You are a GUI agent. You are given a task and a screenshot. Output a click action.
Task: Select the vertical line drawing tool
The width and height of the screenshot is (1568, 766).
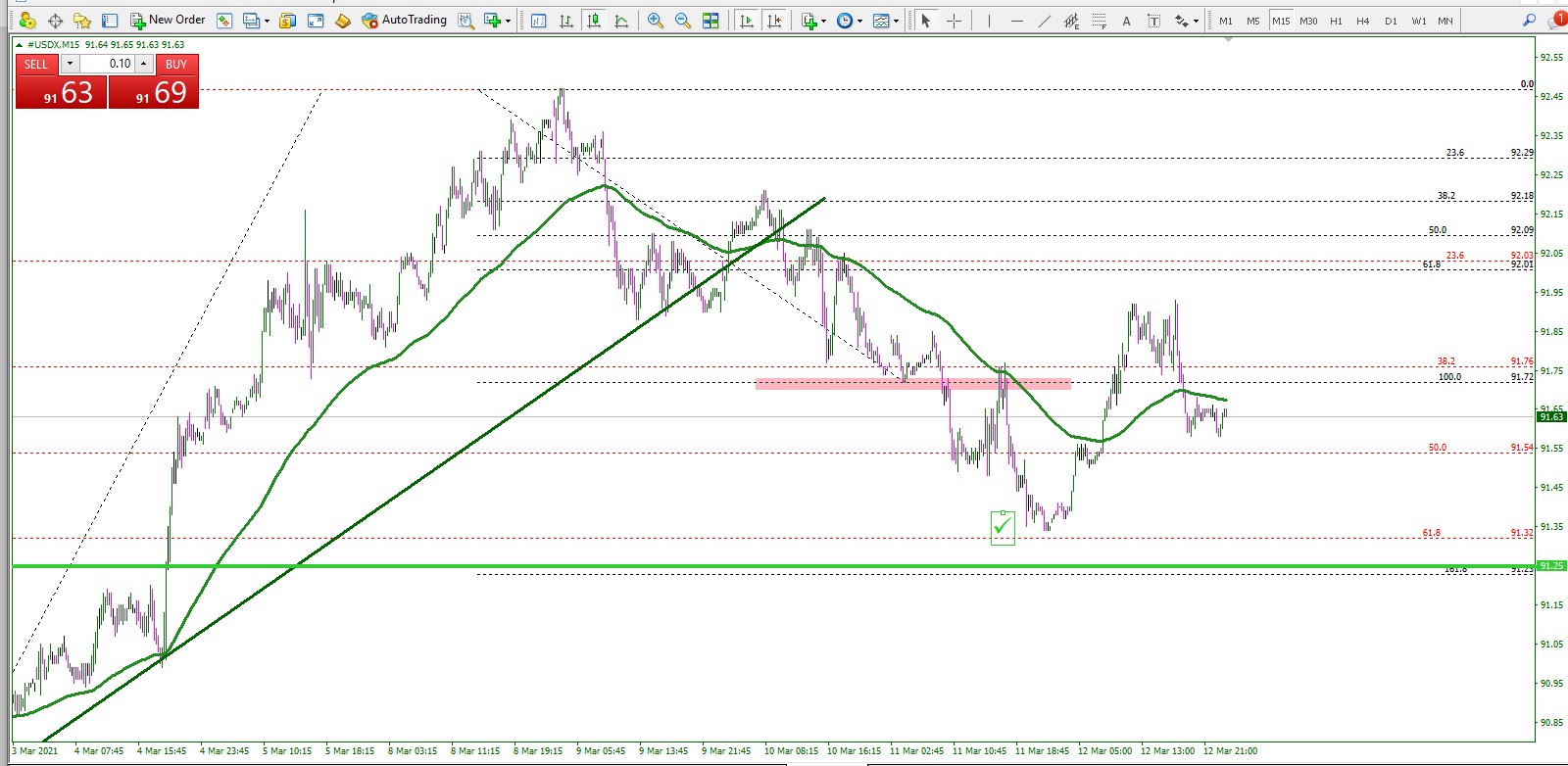(x=989, y=20)
